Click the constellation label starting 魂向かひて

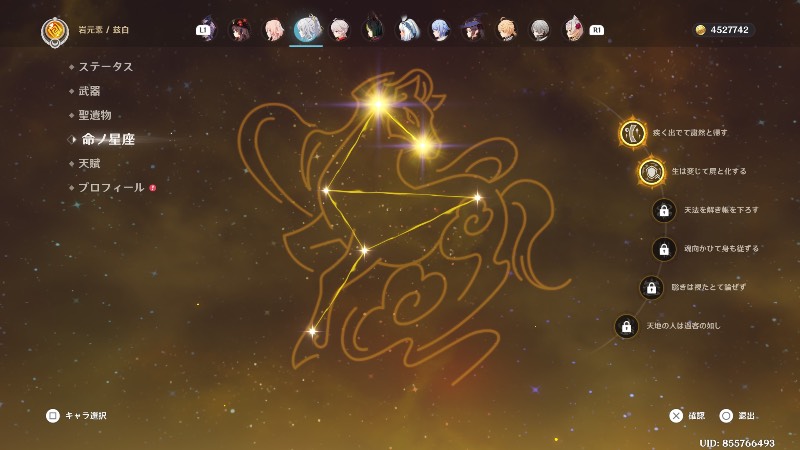tap(721, 249)
